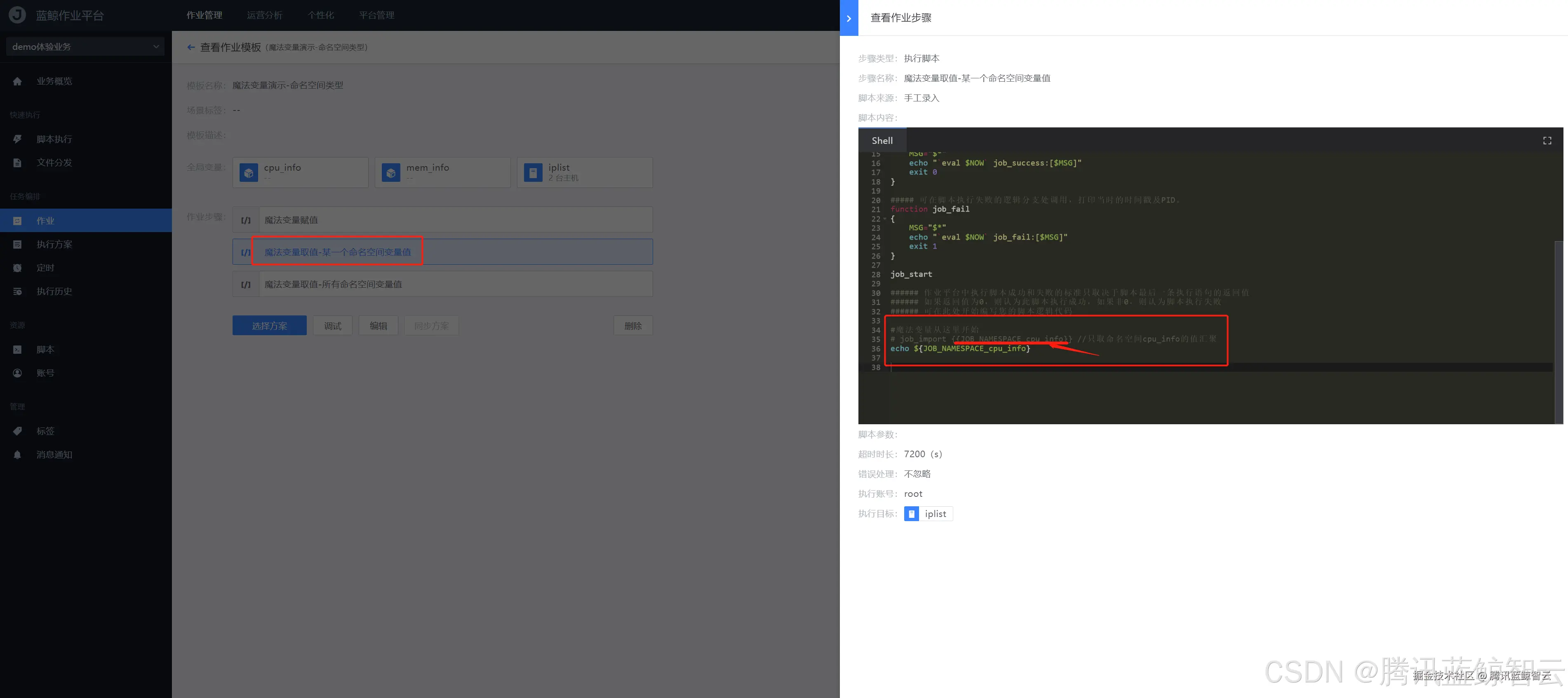The image size is (1568, 698).
Task: Open the 运营分析 top menu
Action: [x=264, y=15]
